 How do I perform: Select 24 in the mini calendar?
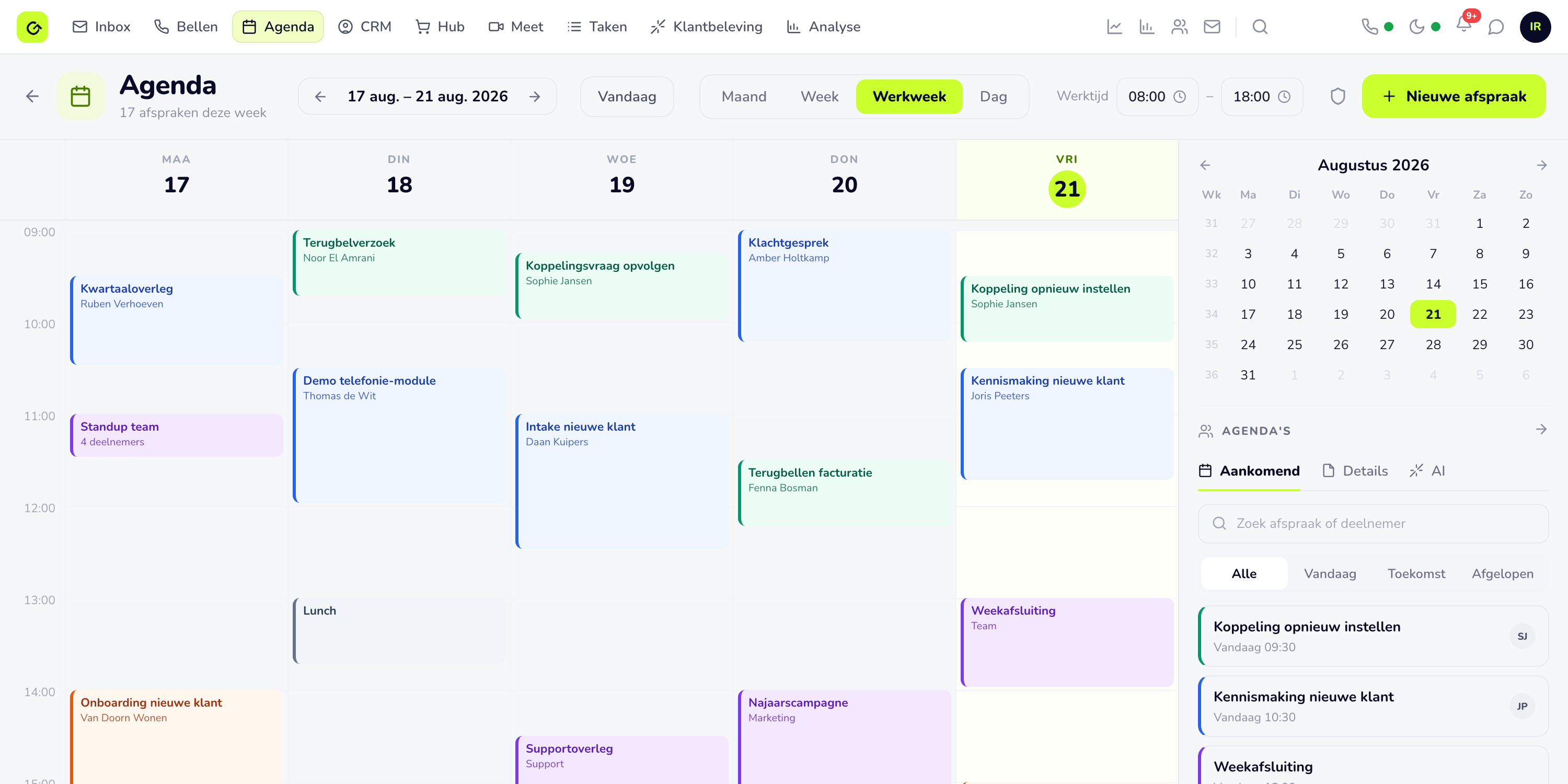pos(1248,344)
